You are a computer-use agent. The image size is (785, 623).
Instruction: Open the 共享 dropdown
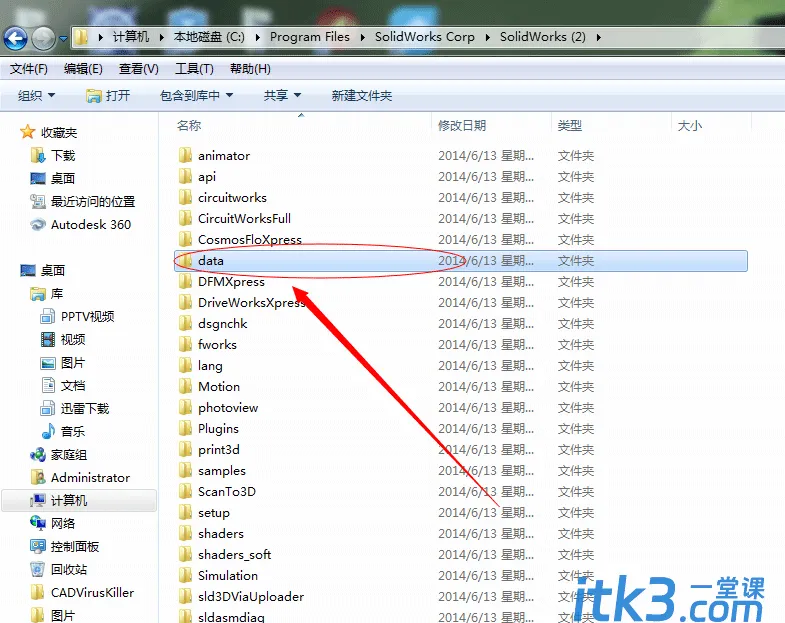pos(282,95)
